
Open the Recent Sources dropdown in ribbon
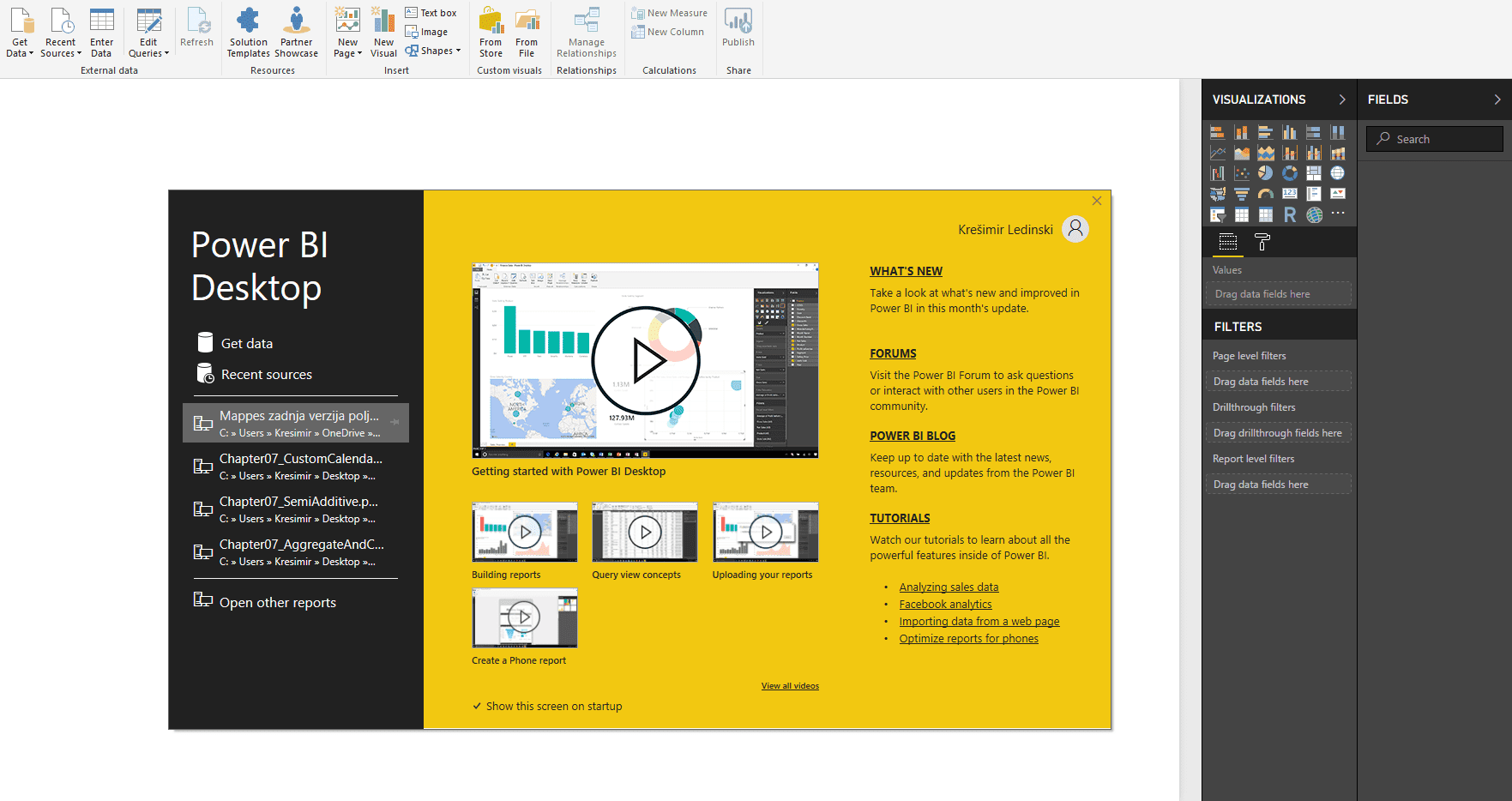(60, 33)
